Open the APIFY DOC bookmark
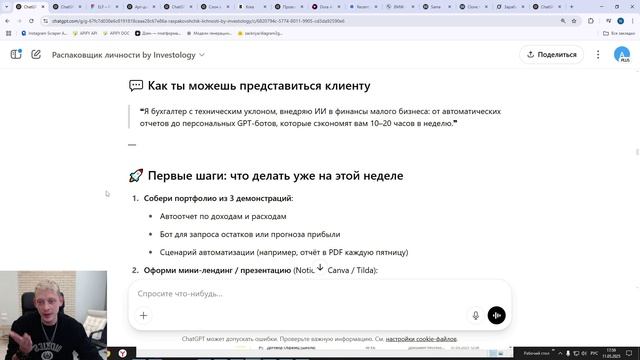Viewport: 640px width, 360px height. [x=116, y=33]
